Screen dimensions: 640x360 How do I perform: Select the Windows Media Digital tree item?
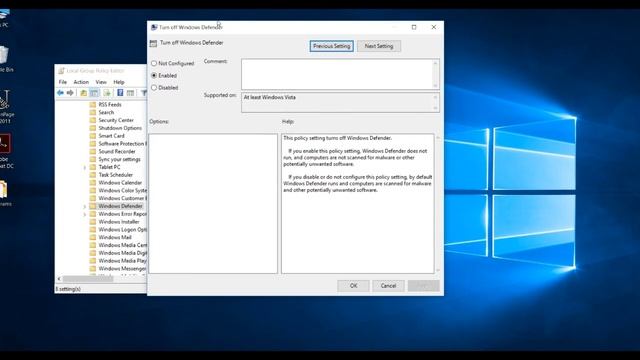pos(122,253)
